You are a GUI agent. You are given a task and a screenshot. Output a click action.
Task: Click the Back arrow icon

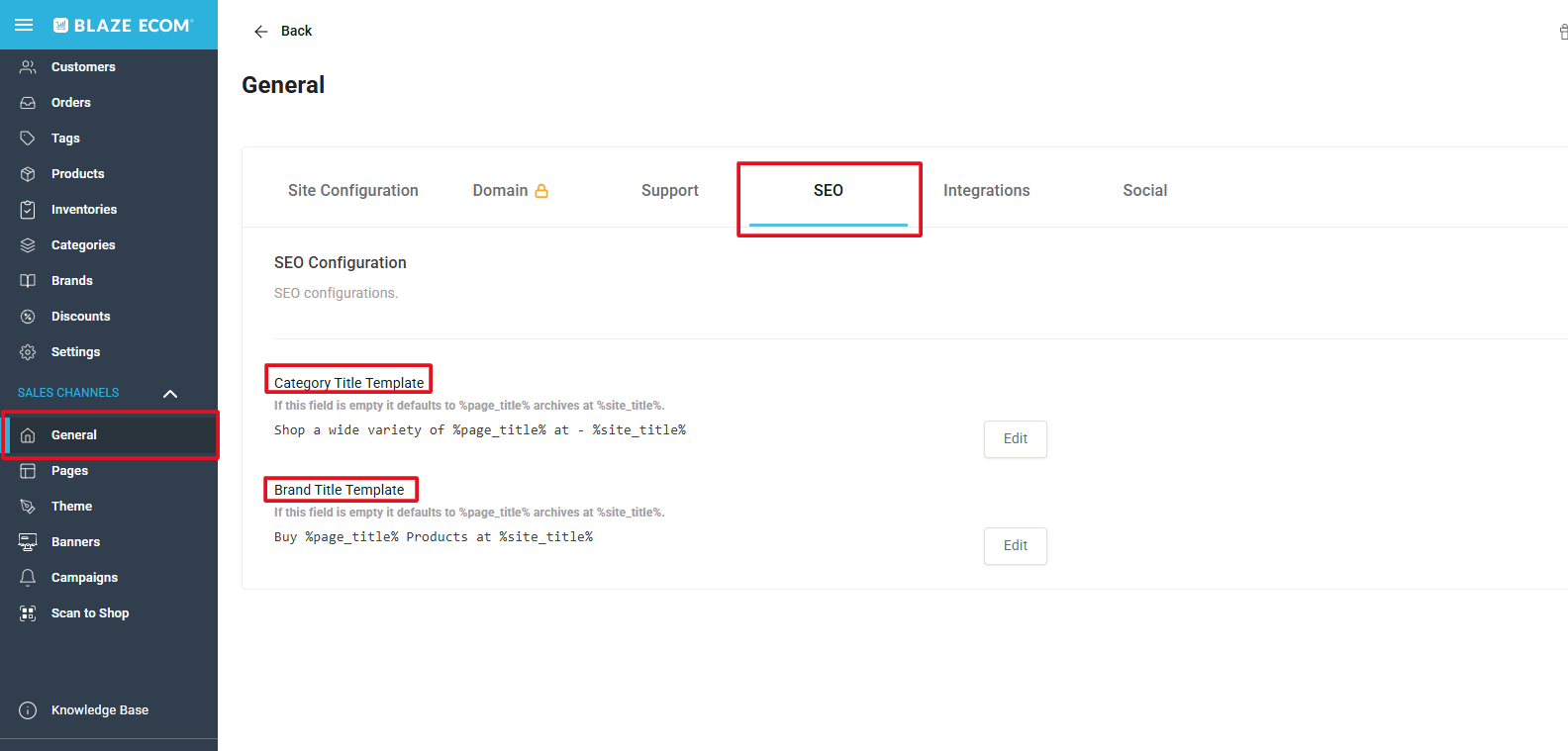(261, 32)
